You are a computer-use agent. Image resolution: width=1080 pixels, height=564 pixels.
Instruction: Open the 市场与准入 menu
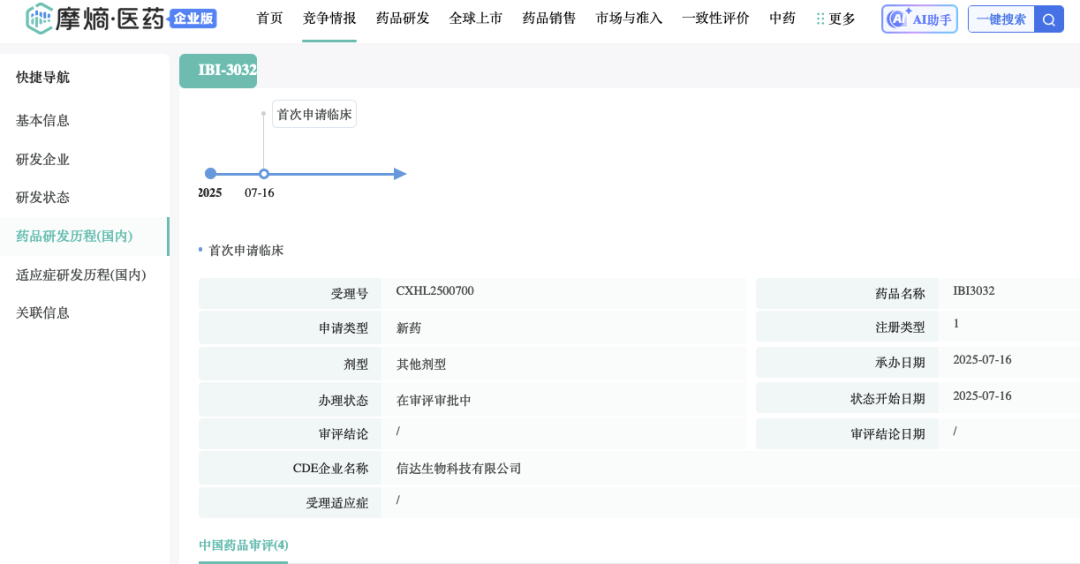629,19
